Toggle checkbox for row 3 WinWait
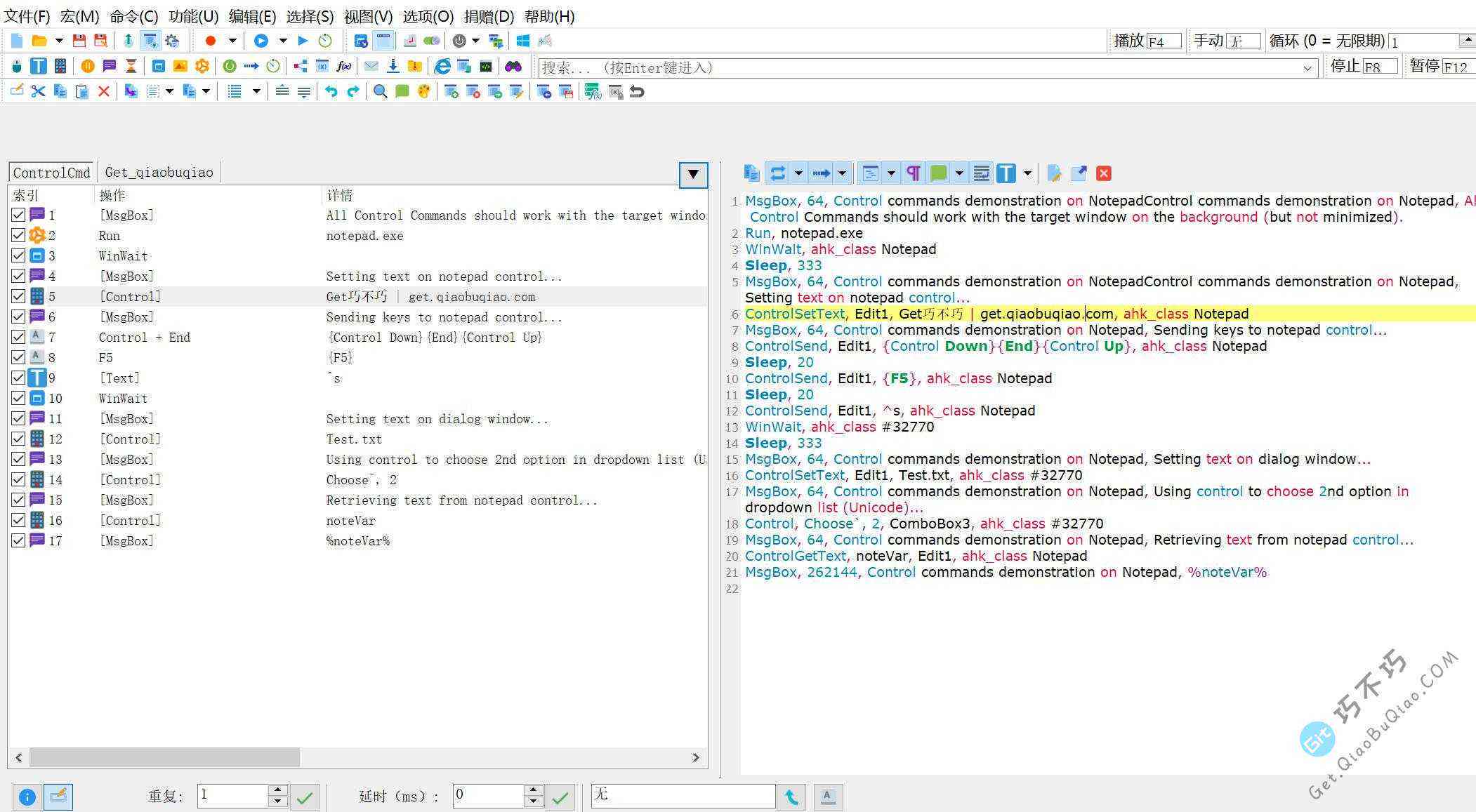Viewport: 1476px width, 812px height. (18, 255)
